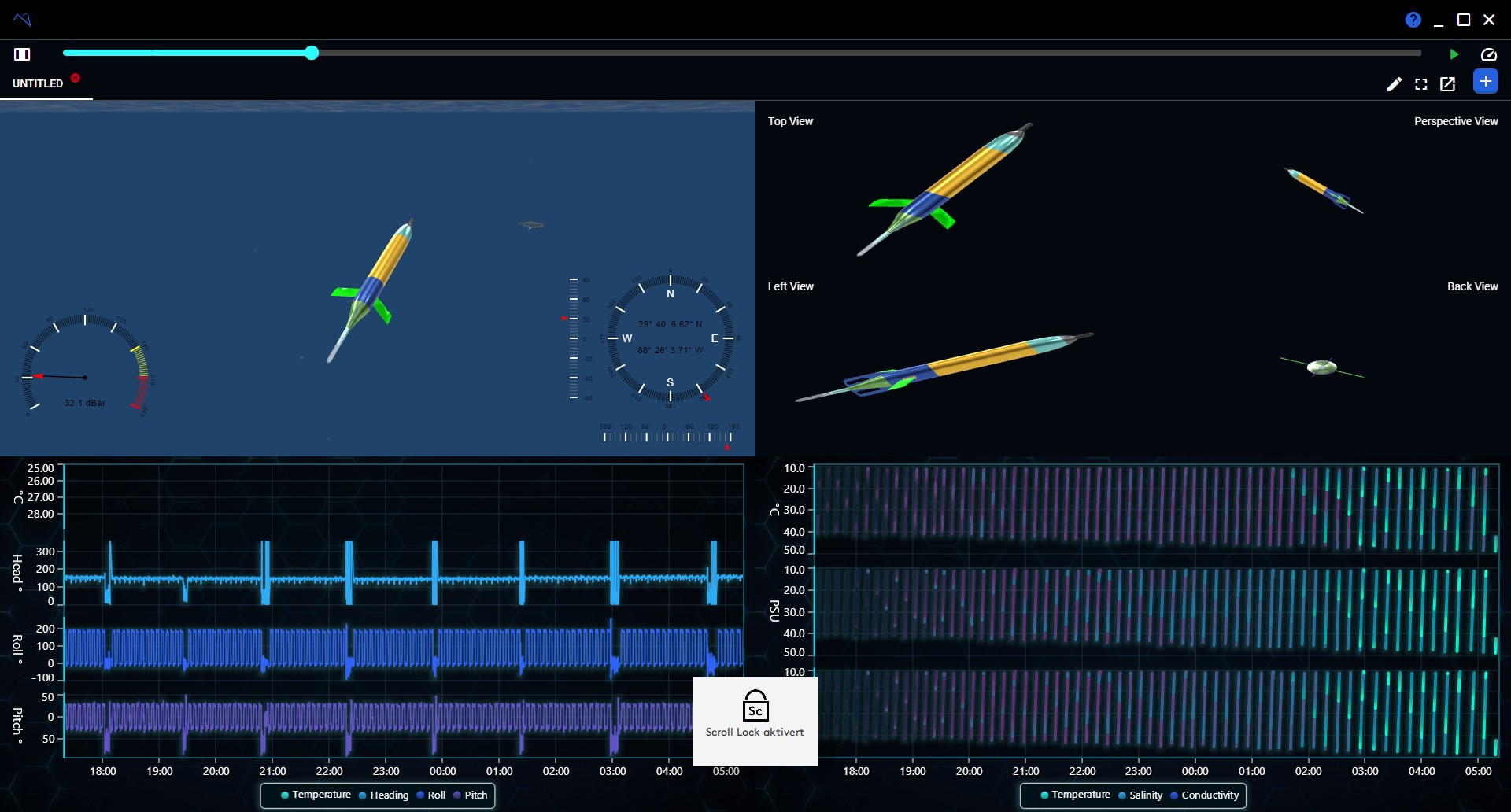Maximize the application window
1511x812 pixels.
pos(1464,20)
